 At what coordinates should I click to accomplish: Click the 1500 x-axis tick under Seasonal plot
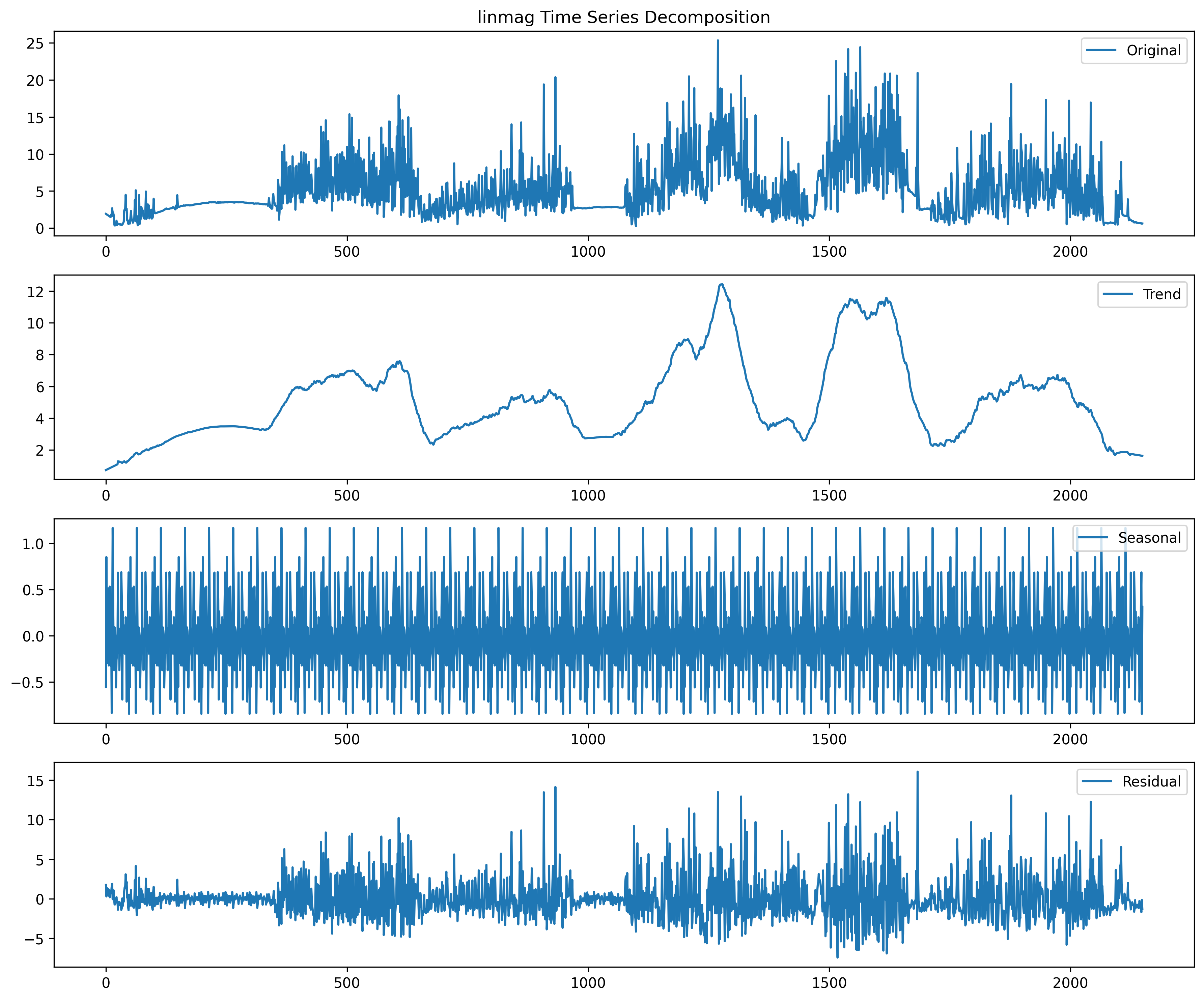coord(829,739)
